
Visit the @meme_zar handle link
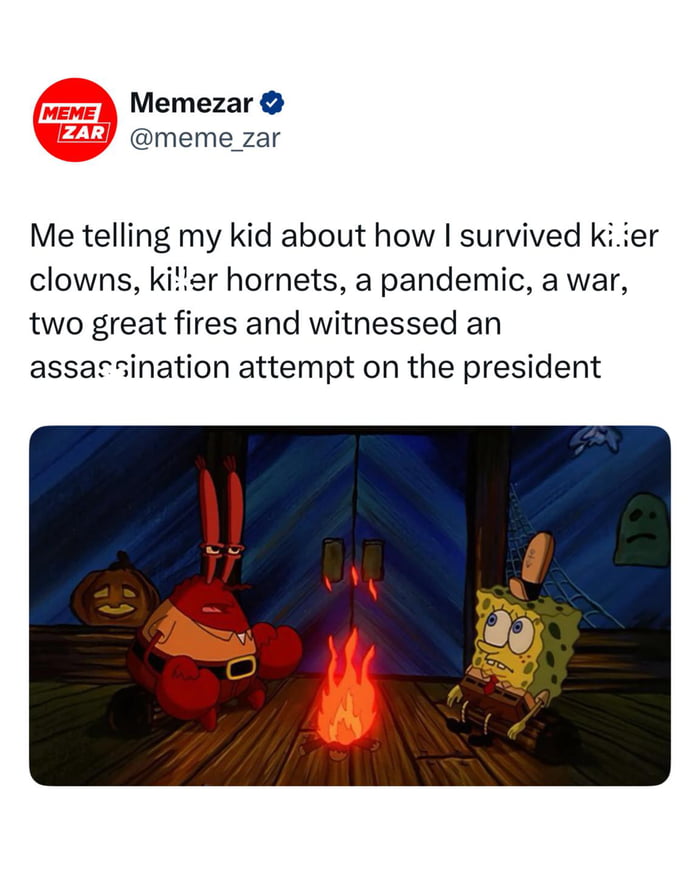[x=205, y=138]
